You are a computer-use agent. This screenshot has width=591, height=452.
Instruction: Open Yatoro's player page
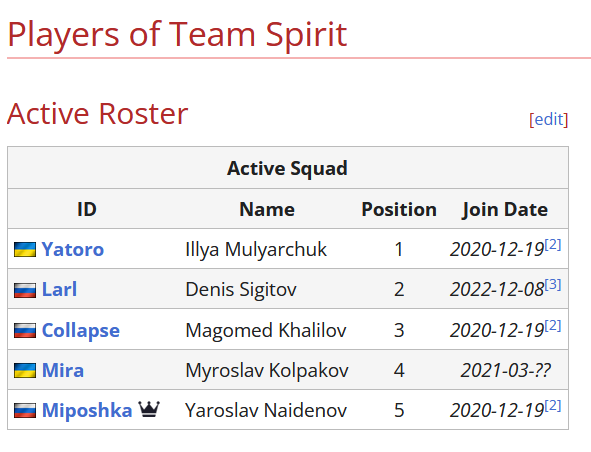point(73,250)
